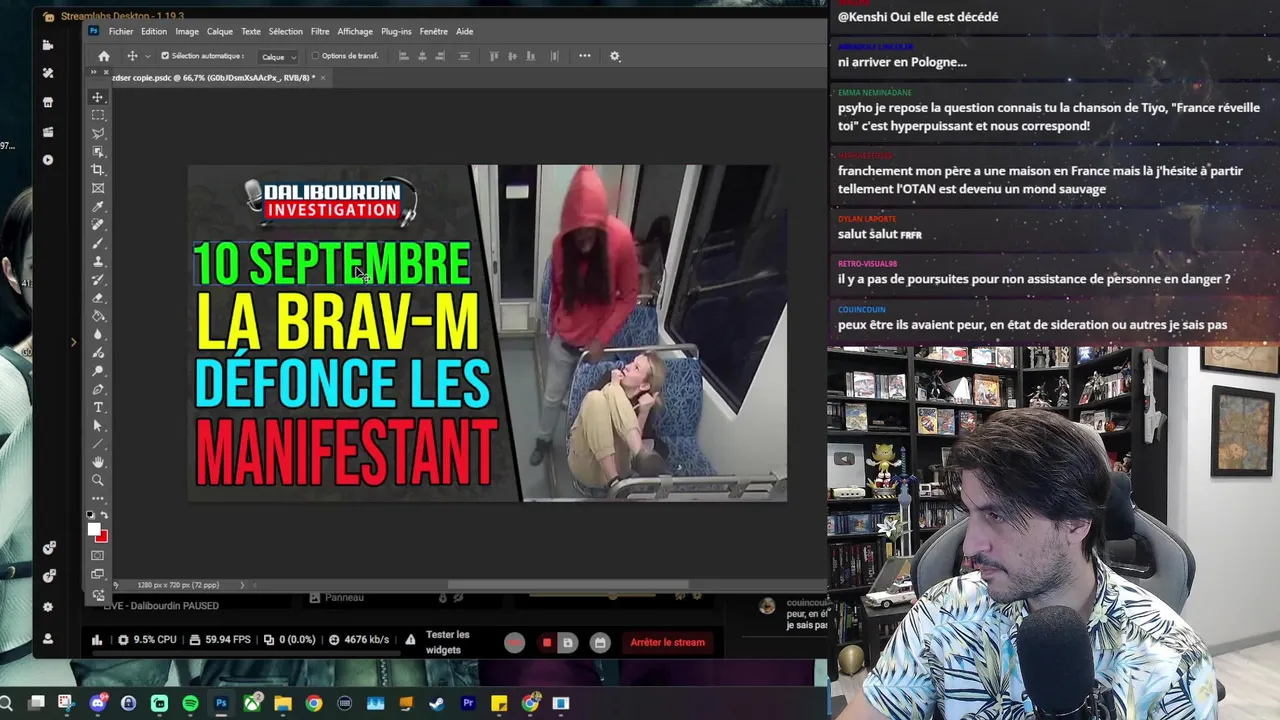
Task: Select the Clone Stamp tool
Action: (98, 261)
